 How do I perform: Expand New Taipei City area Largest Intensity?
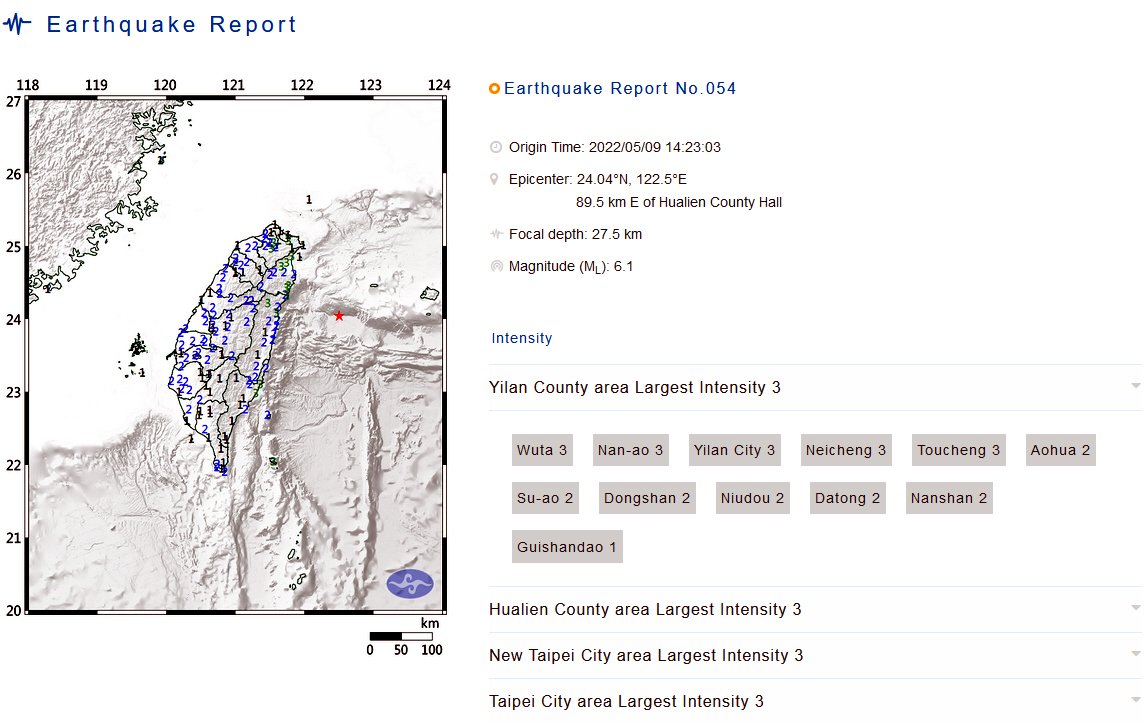pos(815,655)
